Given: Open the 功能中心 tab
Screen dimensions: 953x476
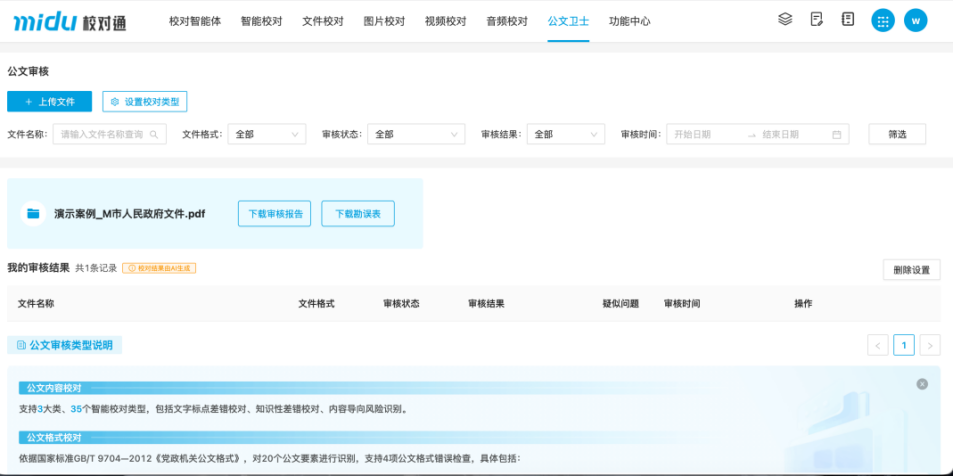Looking at the screenshot, I should click(x=629, y=20).
